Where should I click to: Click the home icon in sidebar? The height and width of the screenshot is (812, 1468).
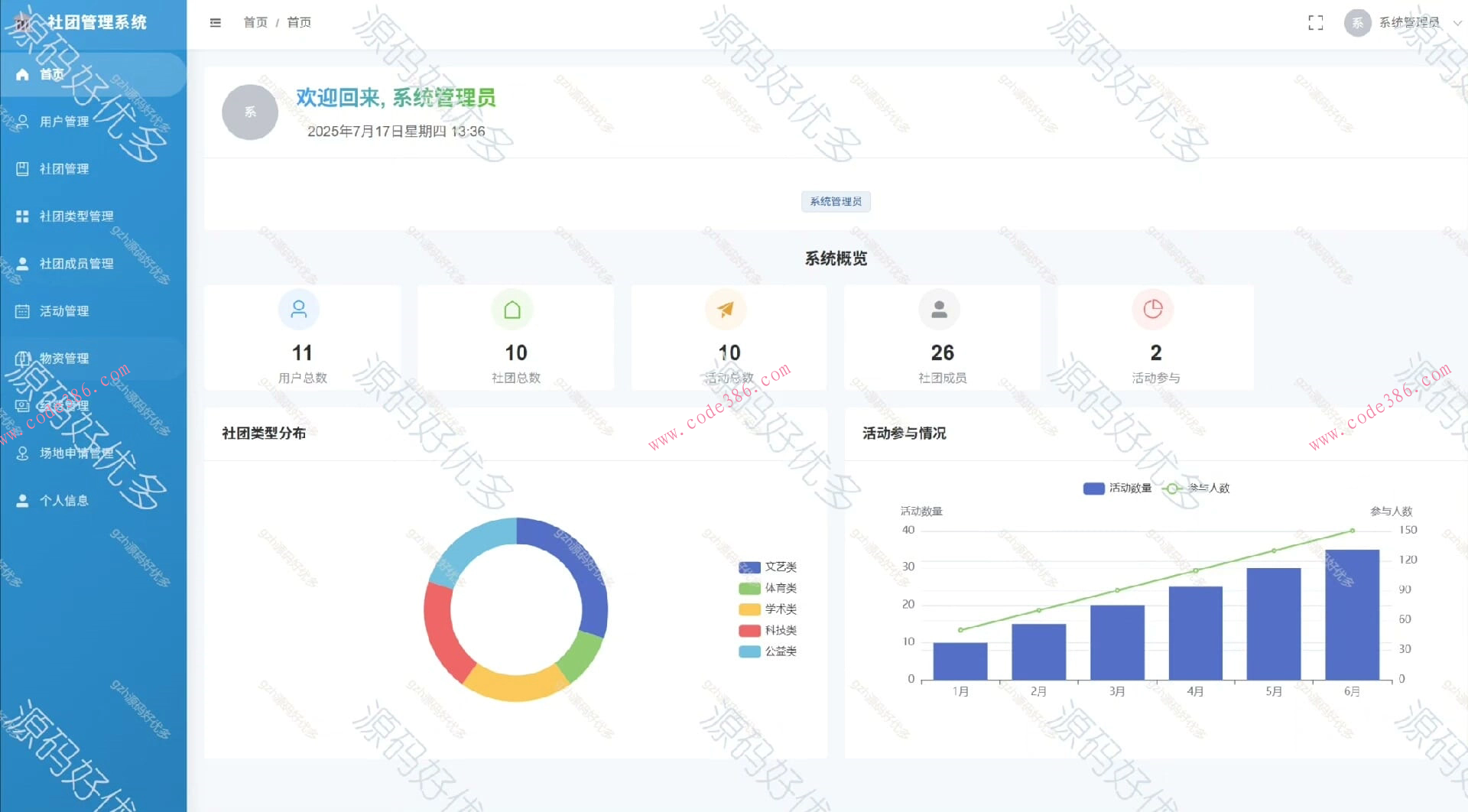23,74
